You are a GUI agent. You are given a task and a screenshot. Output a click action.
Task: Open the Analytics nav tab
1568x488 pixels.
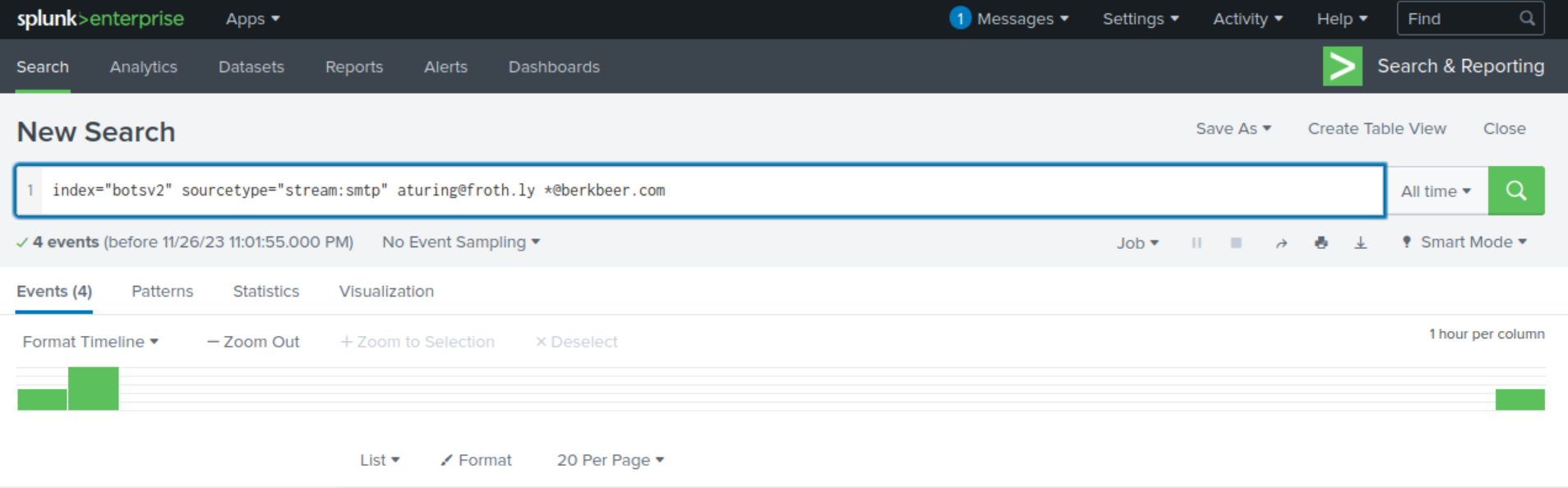coord(144,67)
